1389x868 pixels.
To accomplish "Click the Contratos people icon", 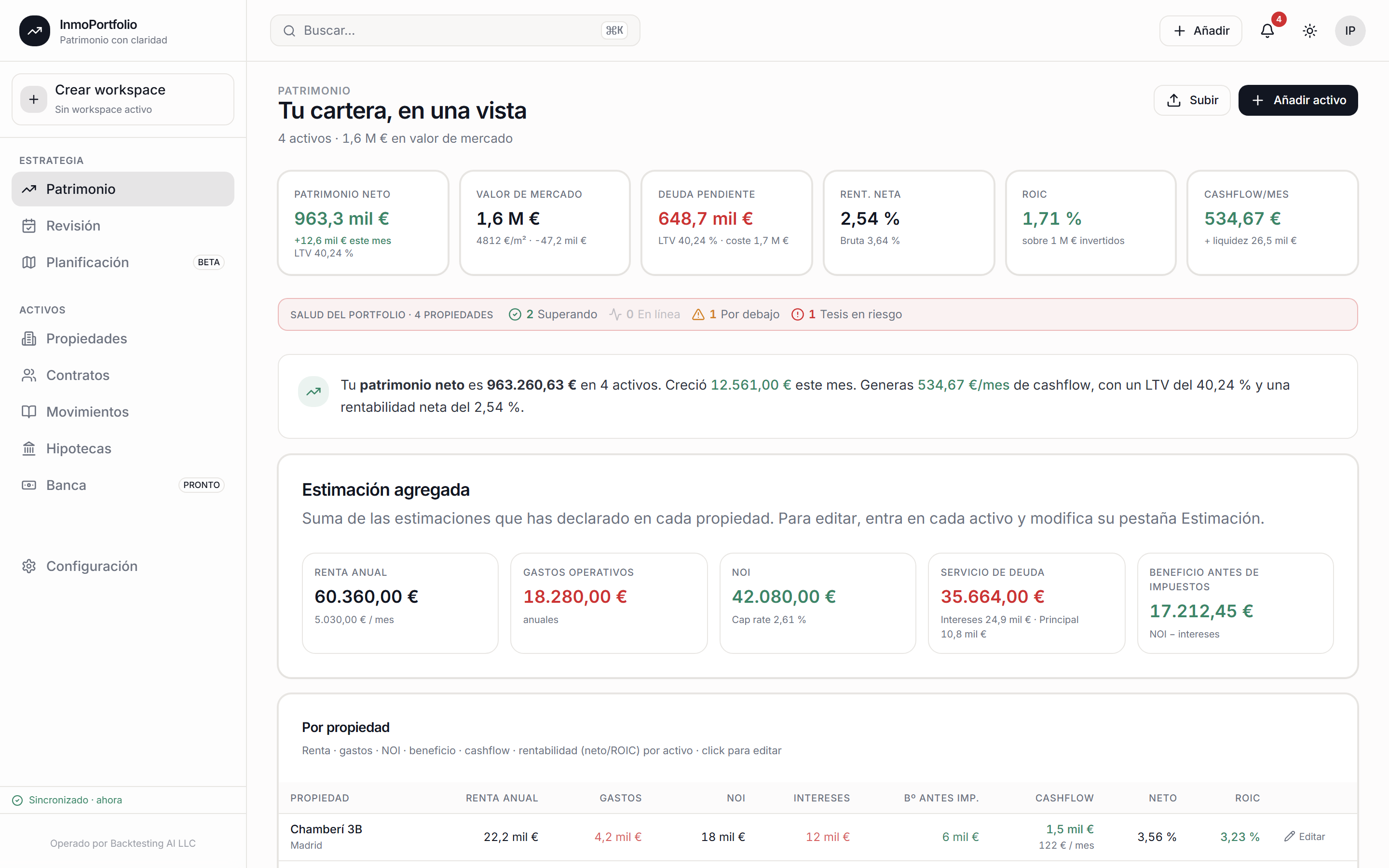I will pos(29,376).
